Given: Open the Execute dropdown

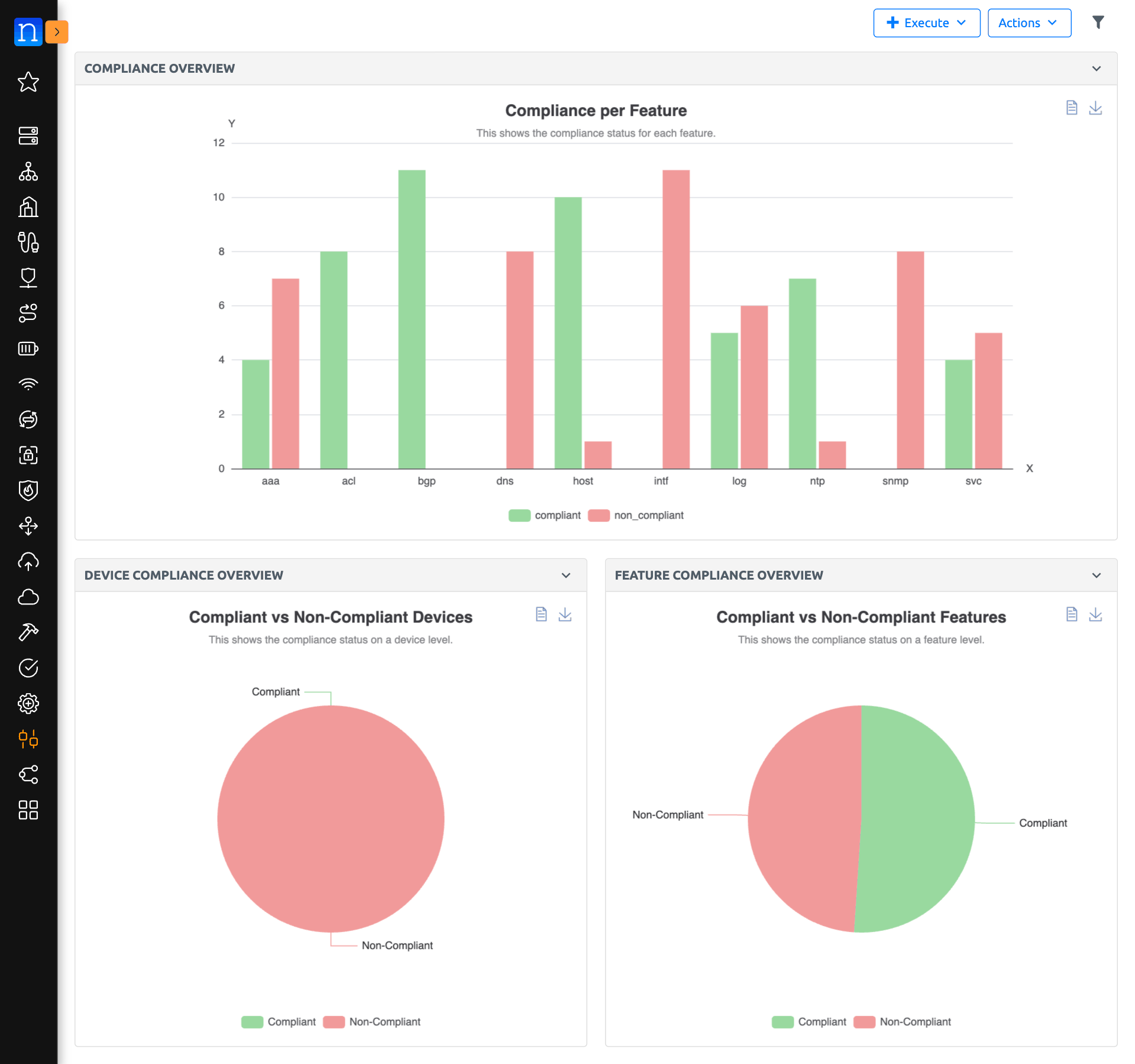Looking at the screenshot, I should tap(926, 22).
